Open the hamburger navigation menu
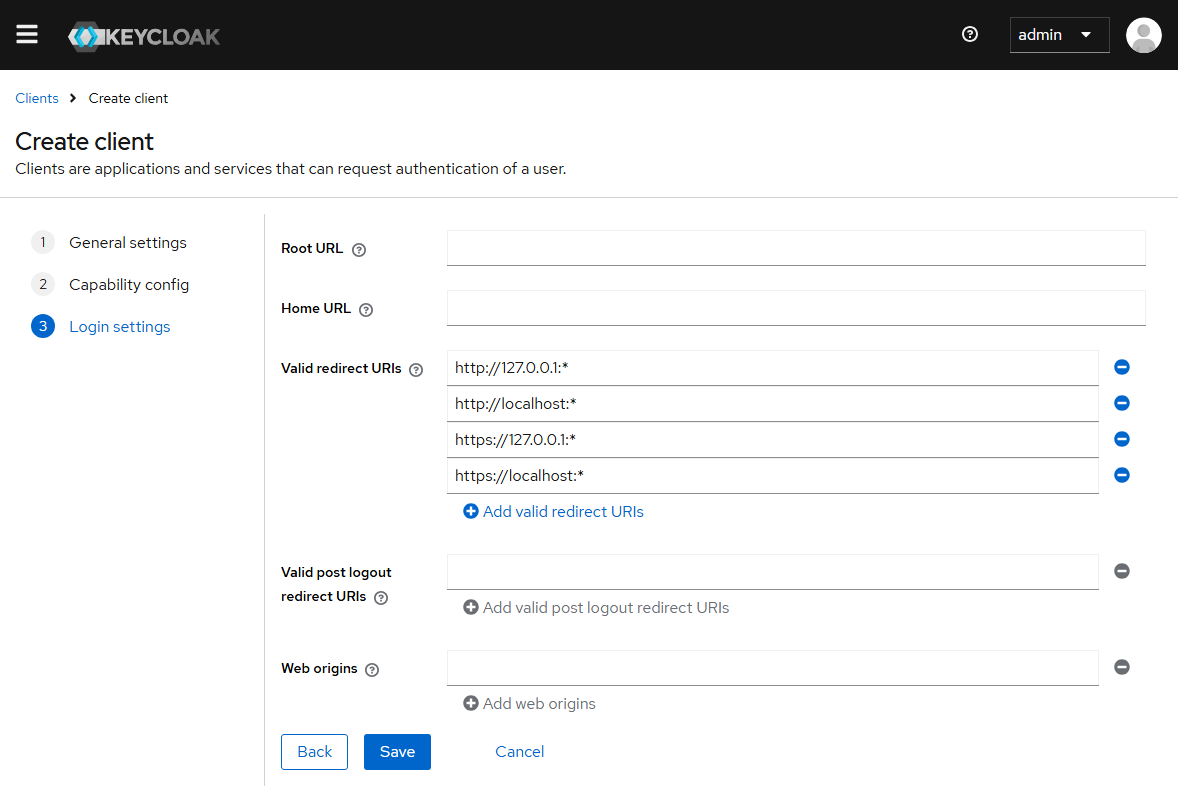 click(x=27, y=35)
